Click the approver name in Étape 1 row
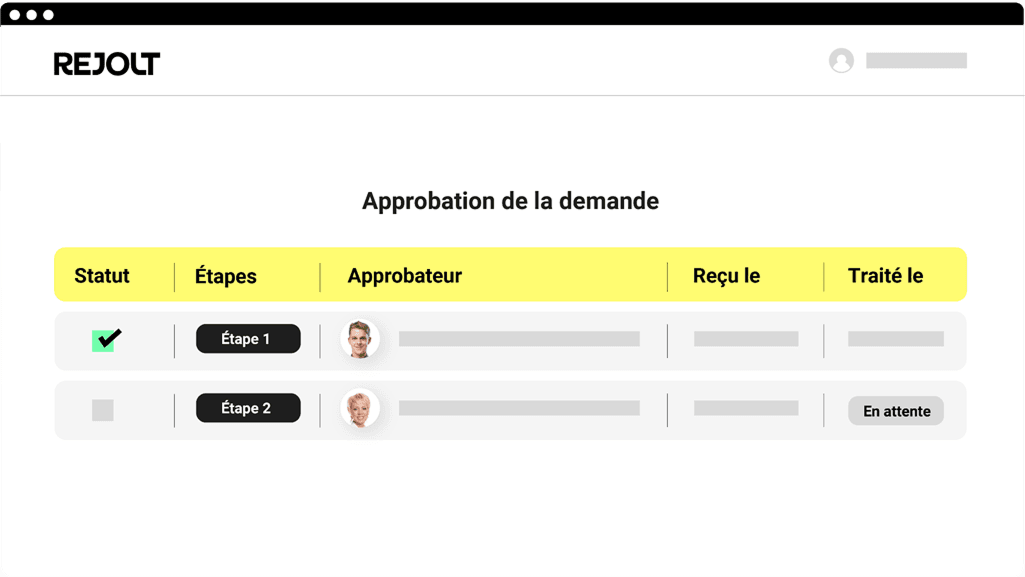The width and height of the screenshot is (1025, 577). [x=519, y=339]
